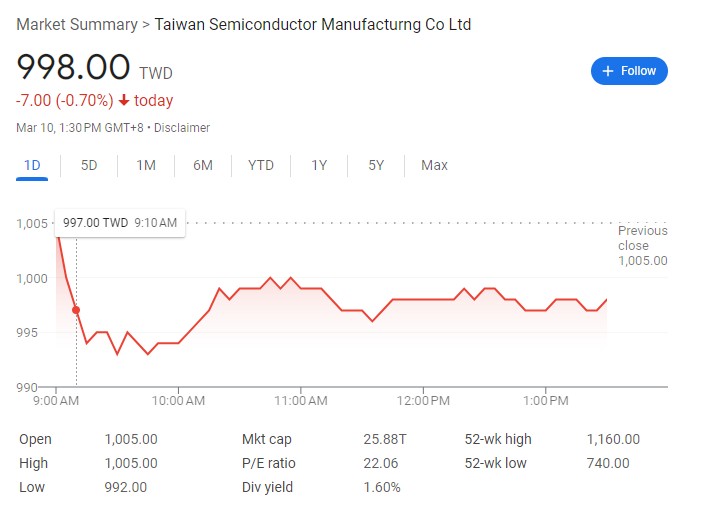
Task: Click the Previous close 1,005.00 label
Action: click(643, 246)
